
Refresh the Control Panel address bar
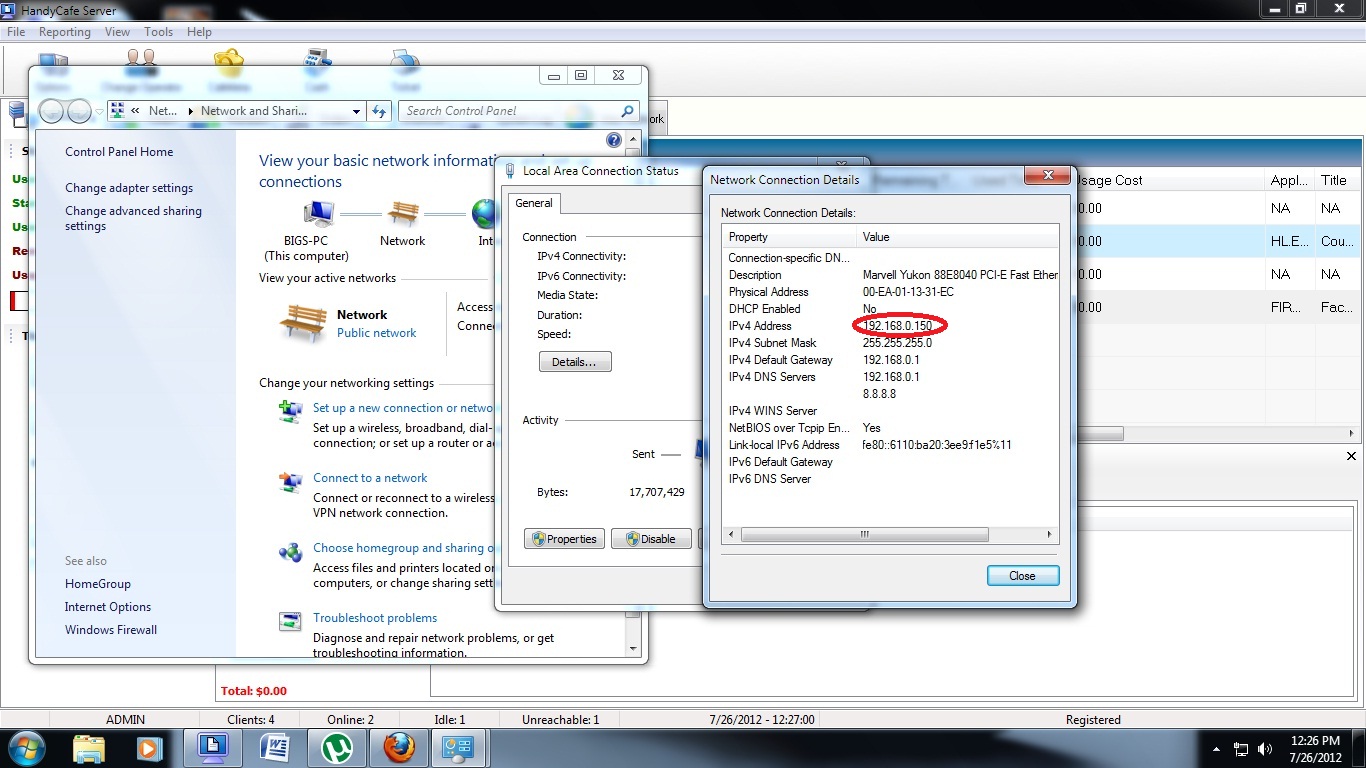(x=379, y=111)
